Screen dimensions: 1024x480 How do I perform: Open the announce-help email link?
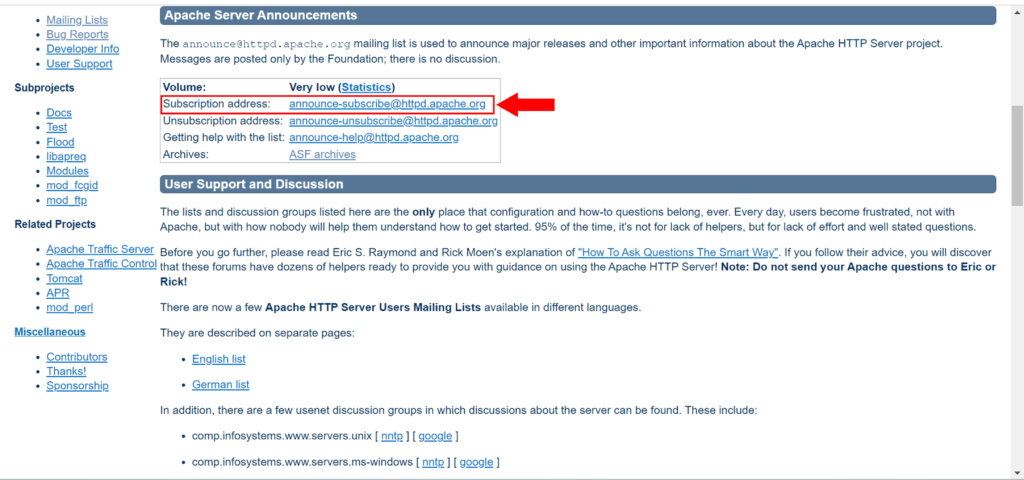point(373,137)
